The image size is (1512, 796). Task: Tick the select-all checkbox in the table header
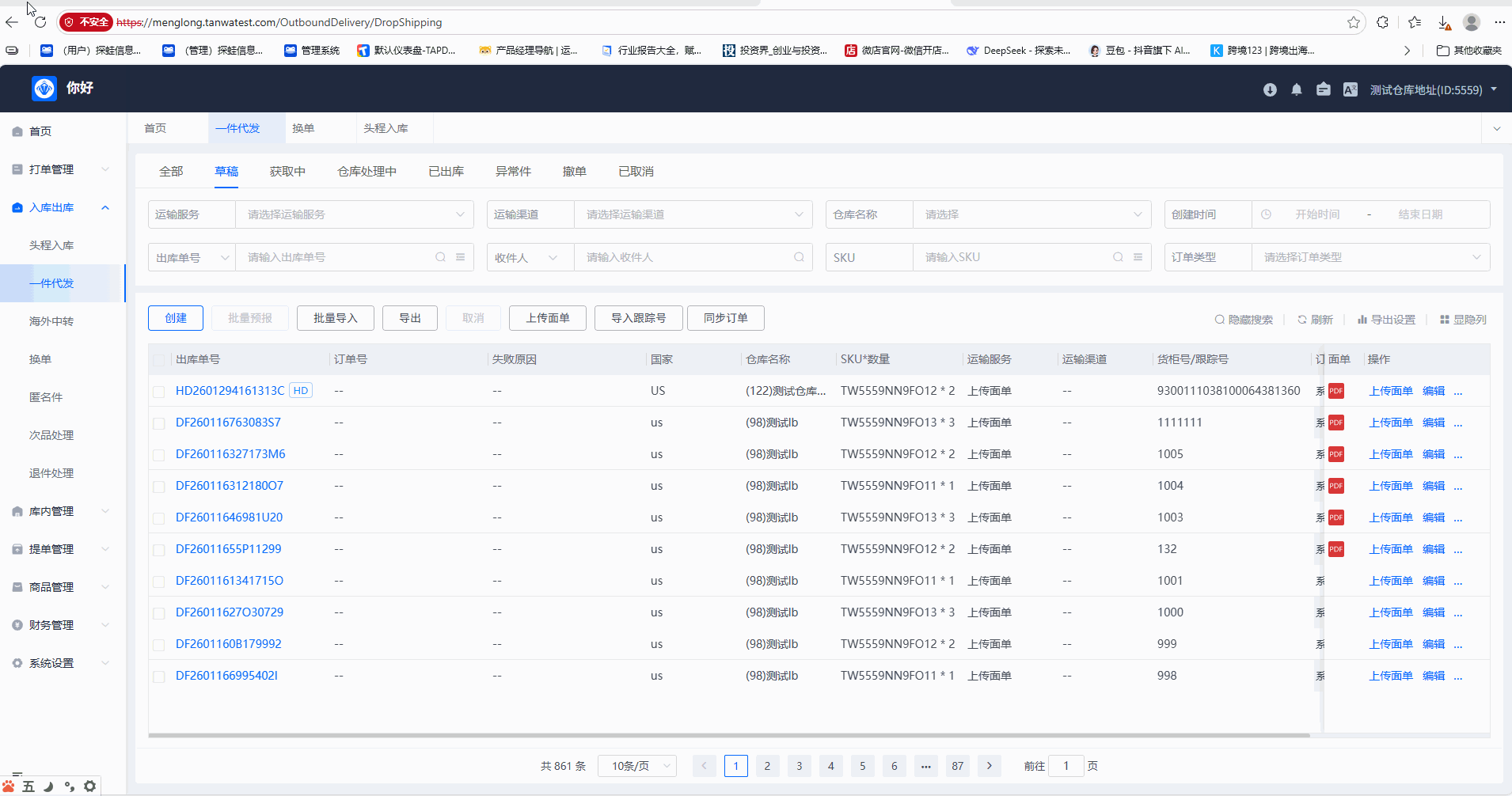(159, 360)
